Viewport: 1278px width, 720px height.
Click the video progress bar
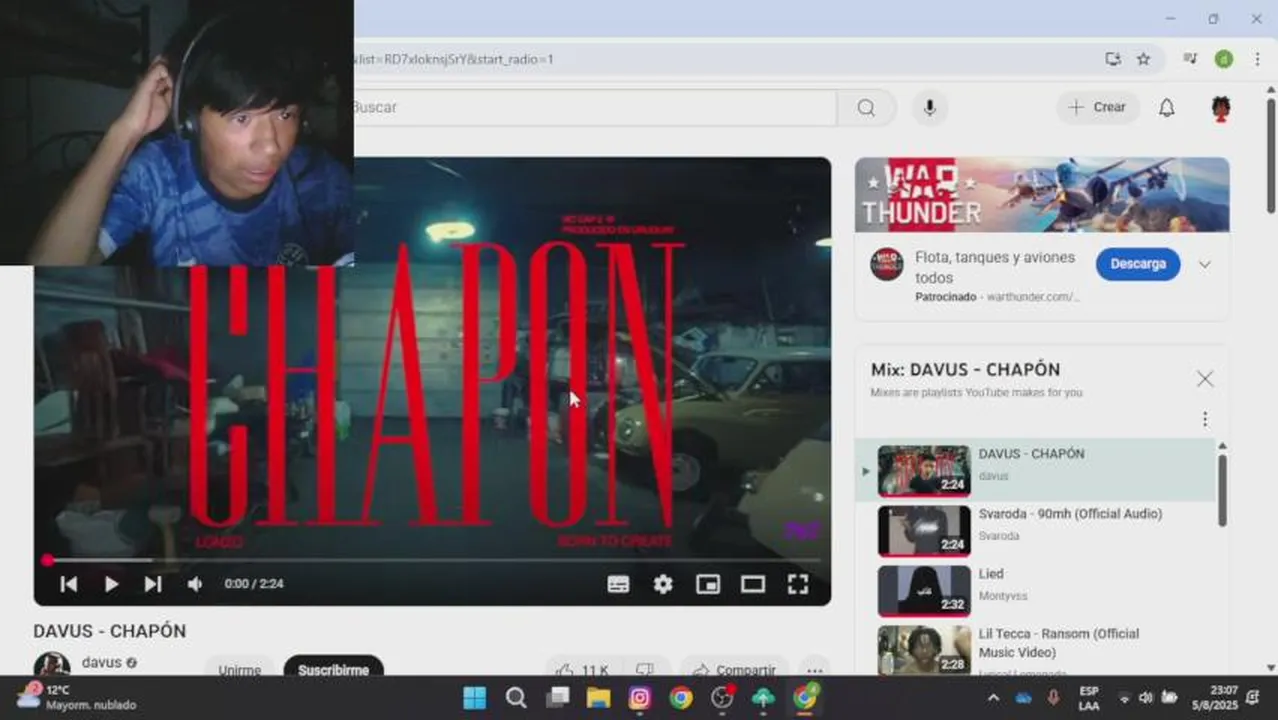[432, 560]
